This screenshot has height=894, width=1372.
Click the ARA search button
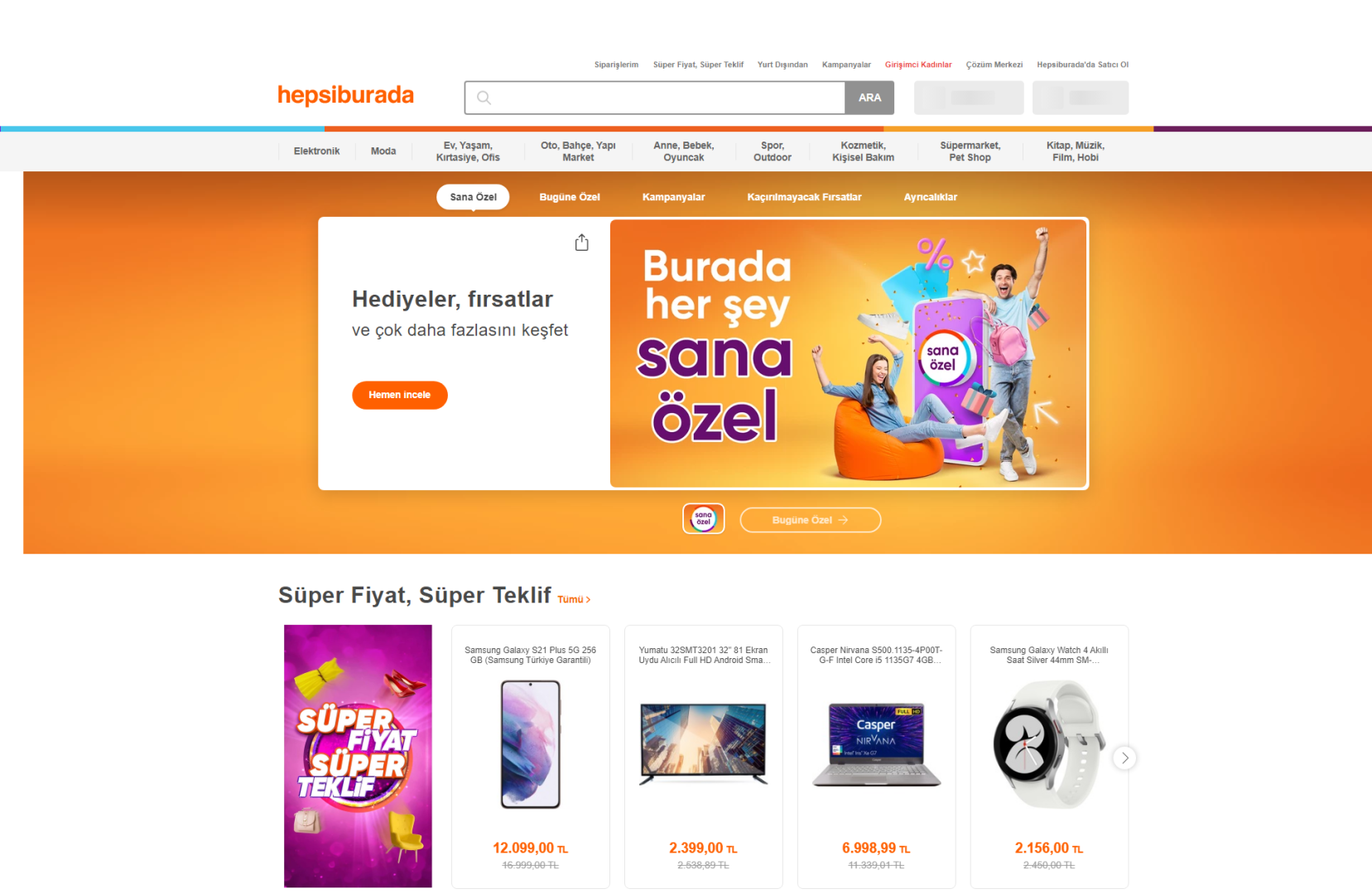[869, 98]
